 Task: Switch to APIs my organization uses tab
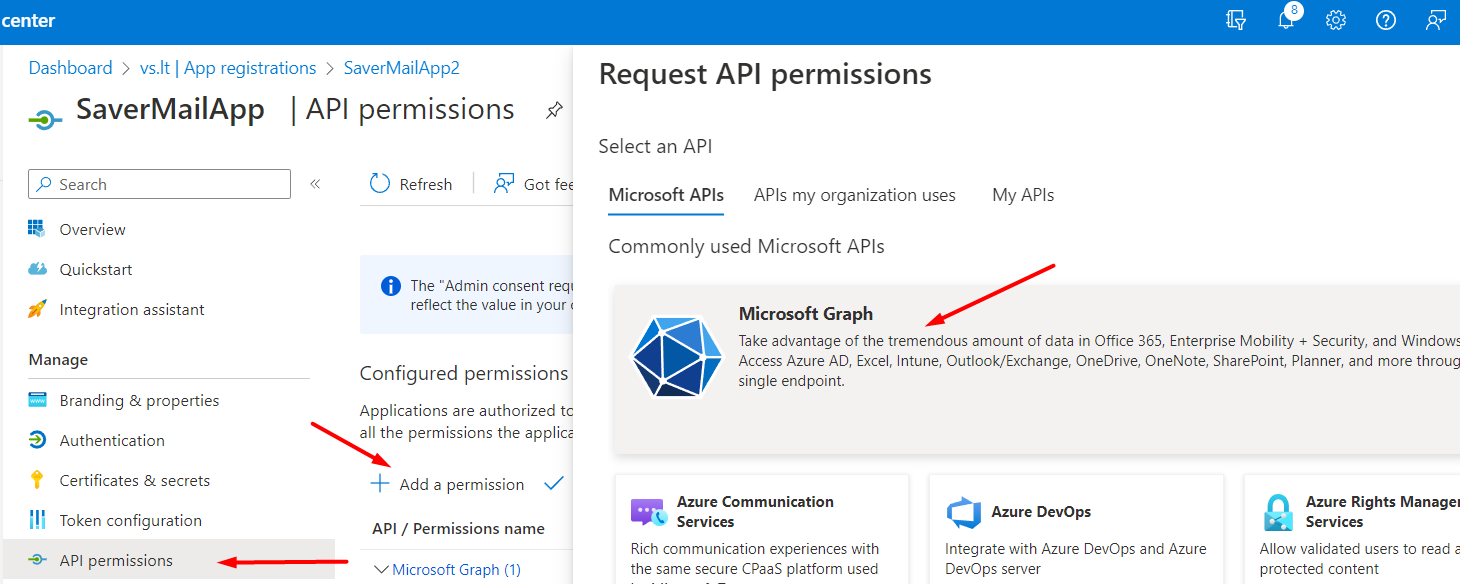[x=855, y=195]
